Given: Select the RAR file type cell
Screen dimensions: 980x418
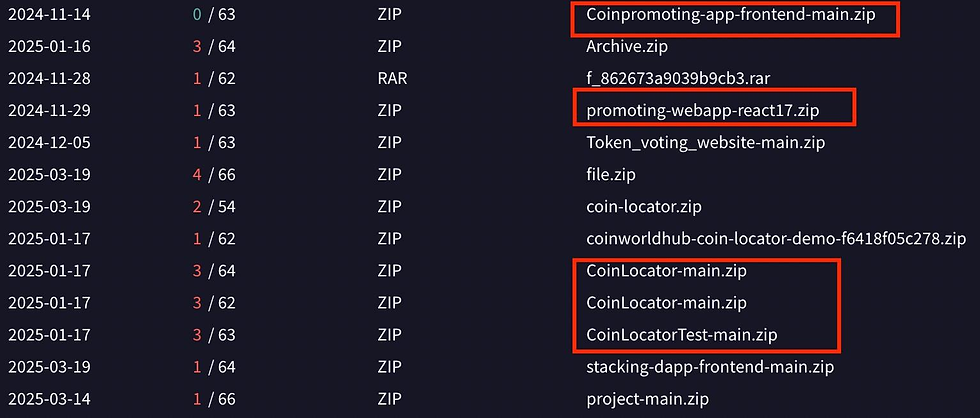Looking at the screenshot, I should 392,79.
